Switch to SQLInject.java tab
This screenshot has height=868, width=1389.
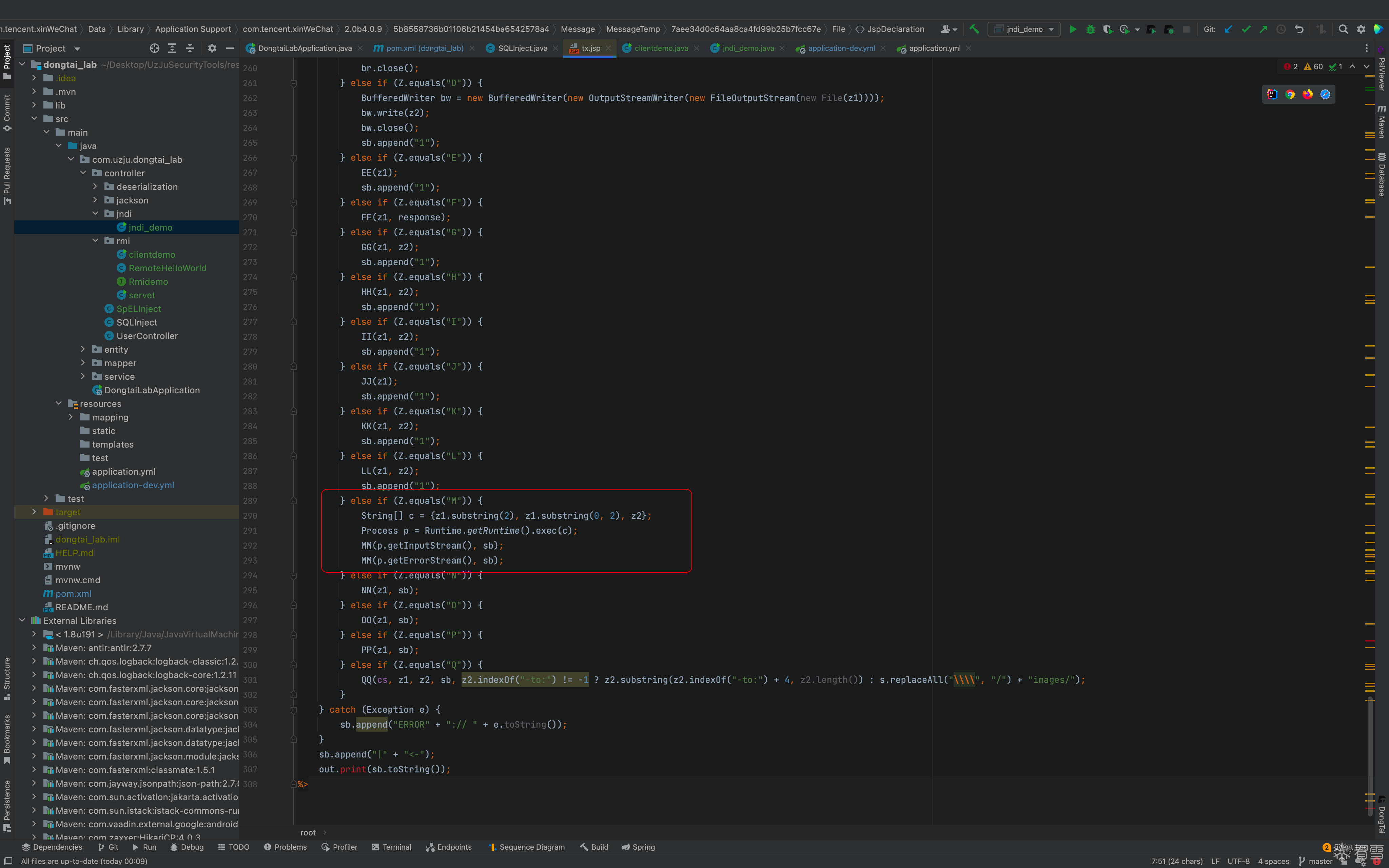[522, 48]
